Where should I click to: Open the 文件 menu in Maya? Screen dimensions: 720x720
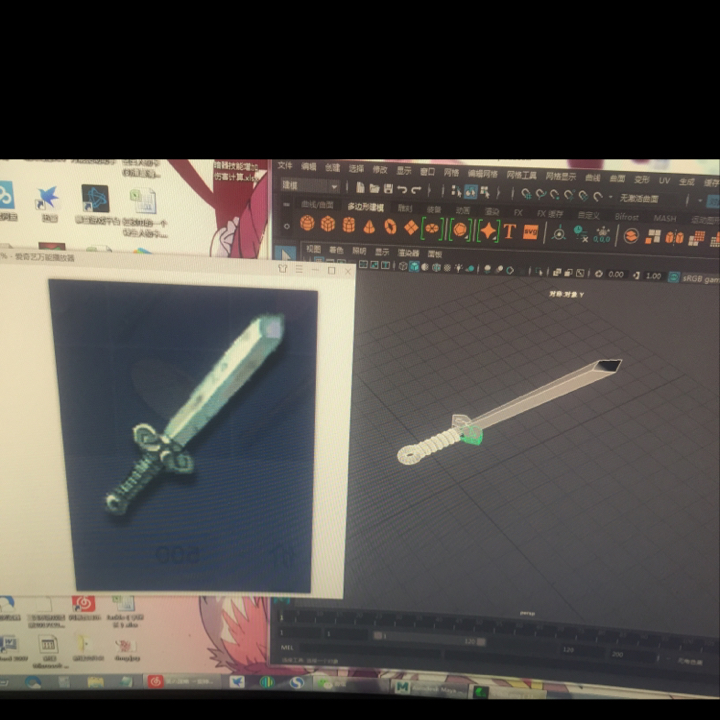(x=285, y=165)
